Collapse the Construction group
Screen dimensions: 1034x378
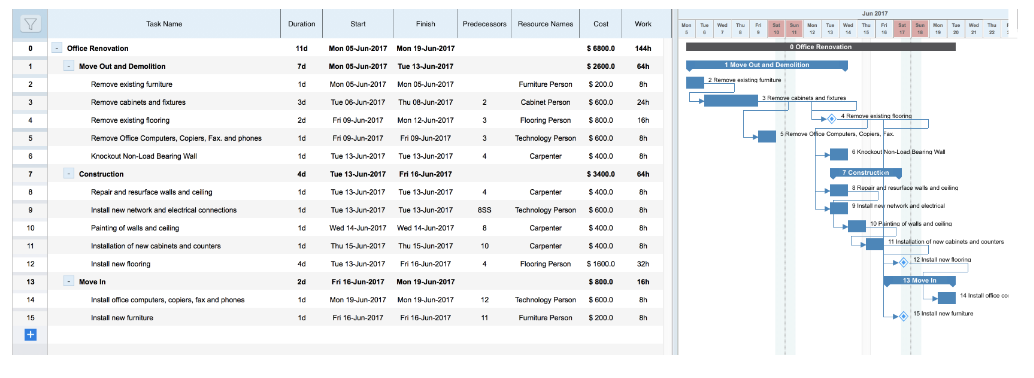coord(69,173)
